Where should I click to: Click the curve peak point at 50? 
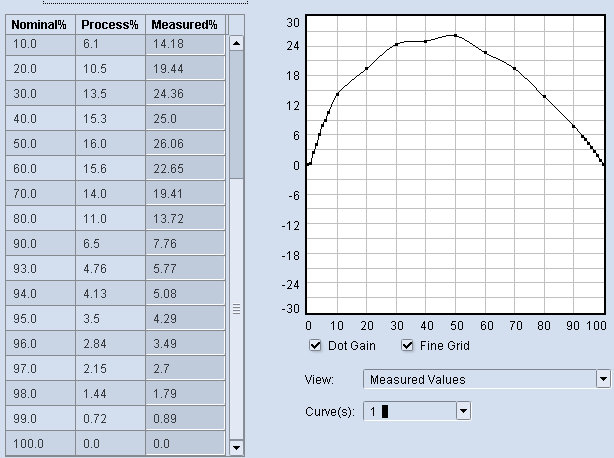pyautogui.click(x=455, y=35)
